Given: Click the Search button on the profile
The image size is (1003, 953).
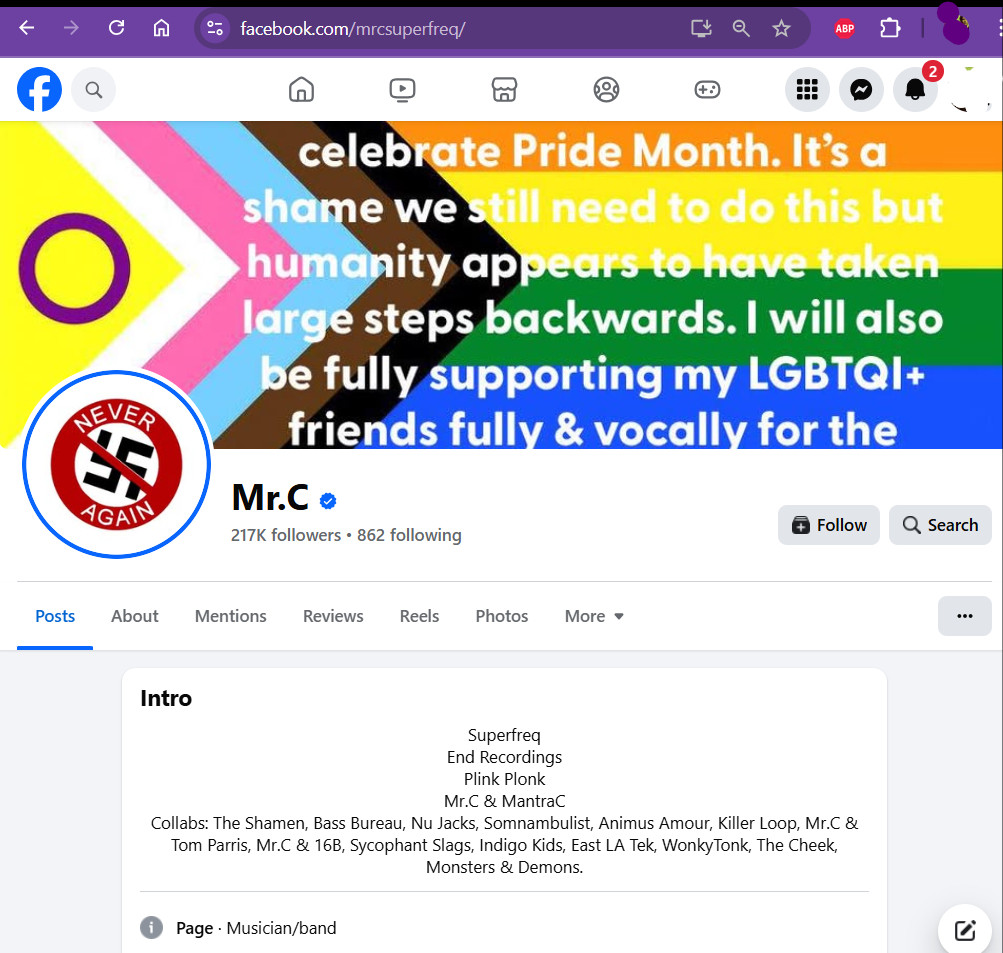Looking at the screenshot, I should (940, 525).
